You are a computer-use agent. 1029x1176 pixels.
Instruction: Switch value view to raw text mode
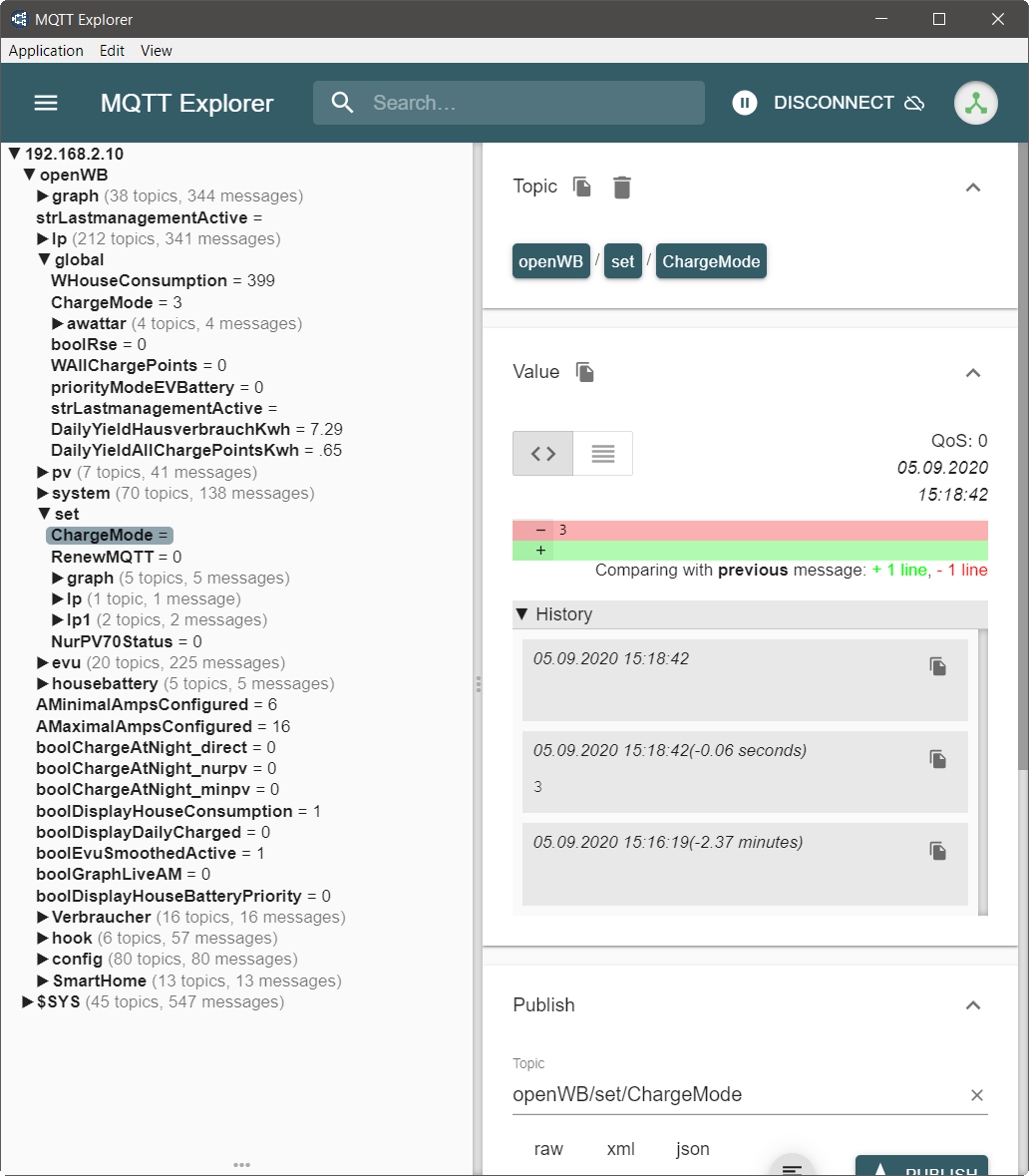[603, 453]
